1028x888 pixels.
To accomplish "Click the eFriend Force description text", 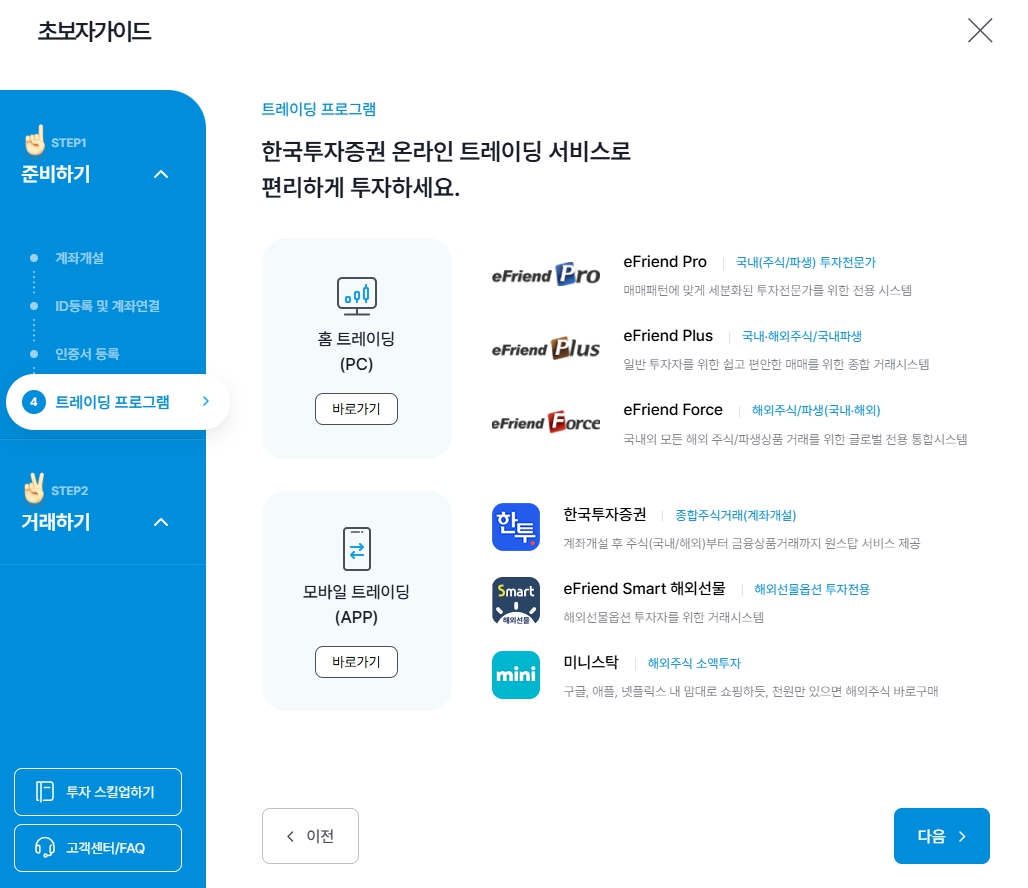I will click(x=795, y=439).
